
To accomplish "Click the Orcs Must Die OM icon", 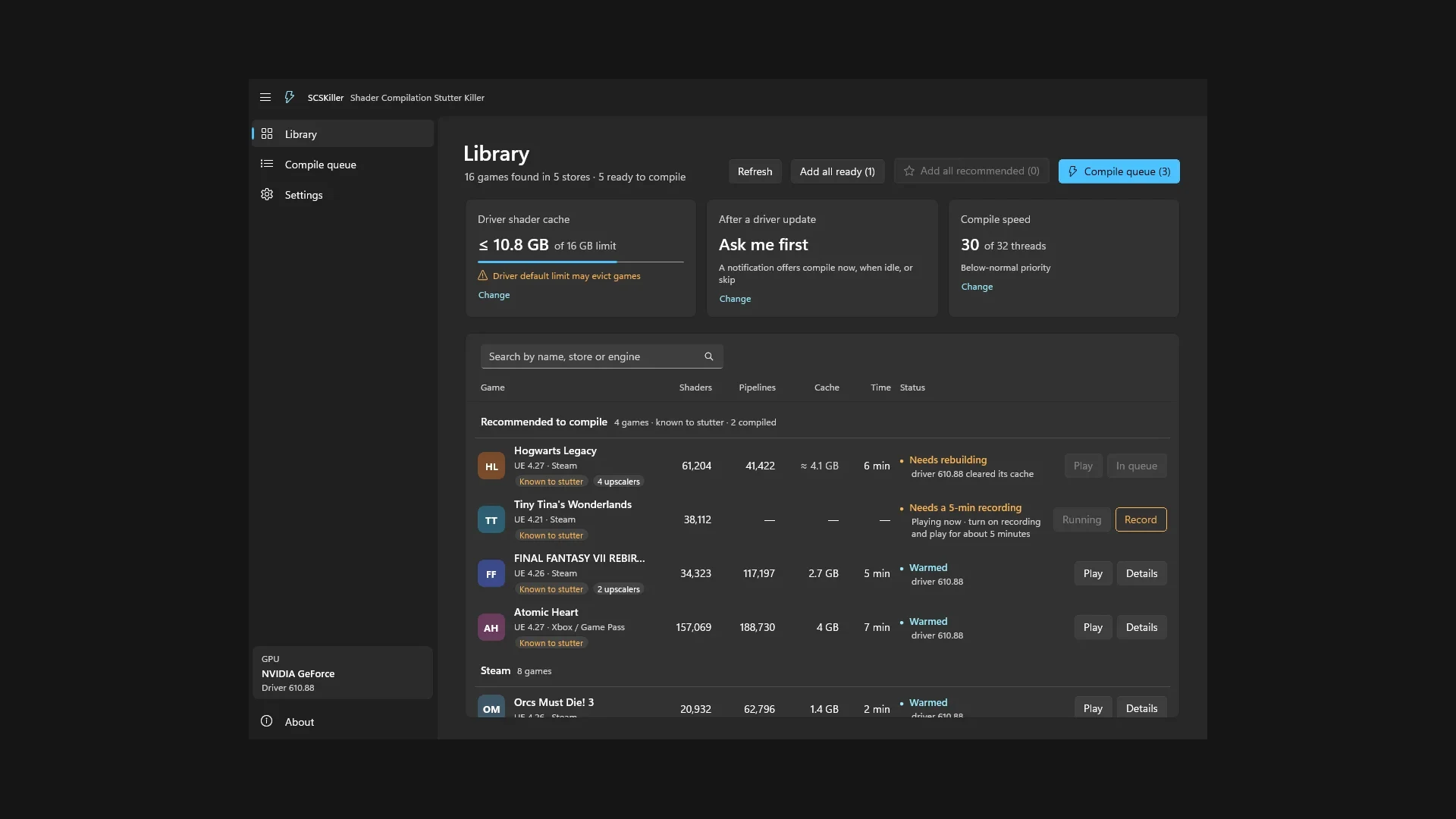I will click(491, 707).
